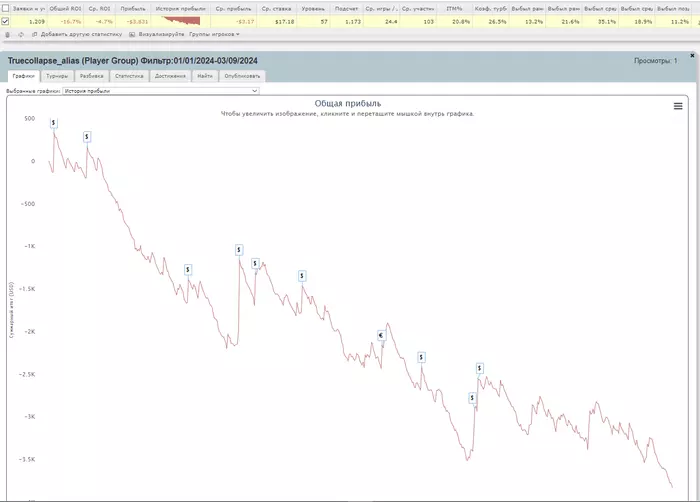Click the Визуализируйте link

pos(161,34)
